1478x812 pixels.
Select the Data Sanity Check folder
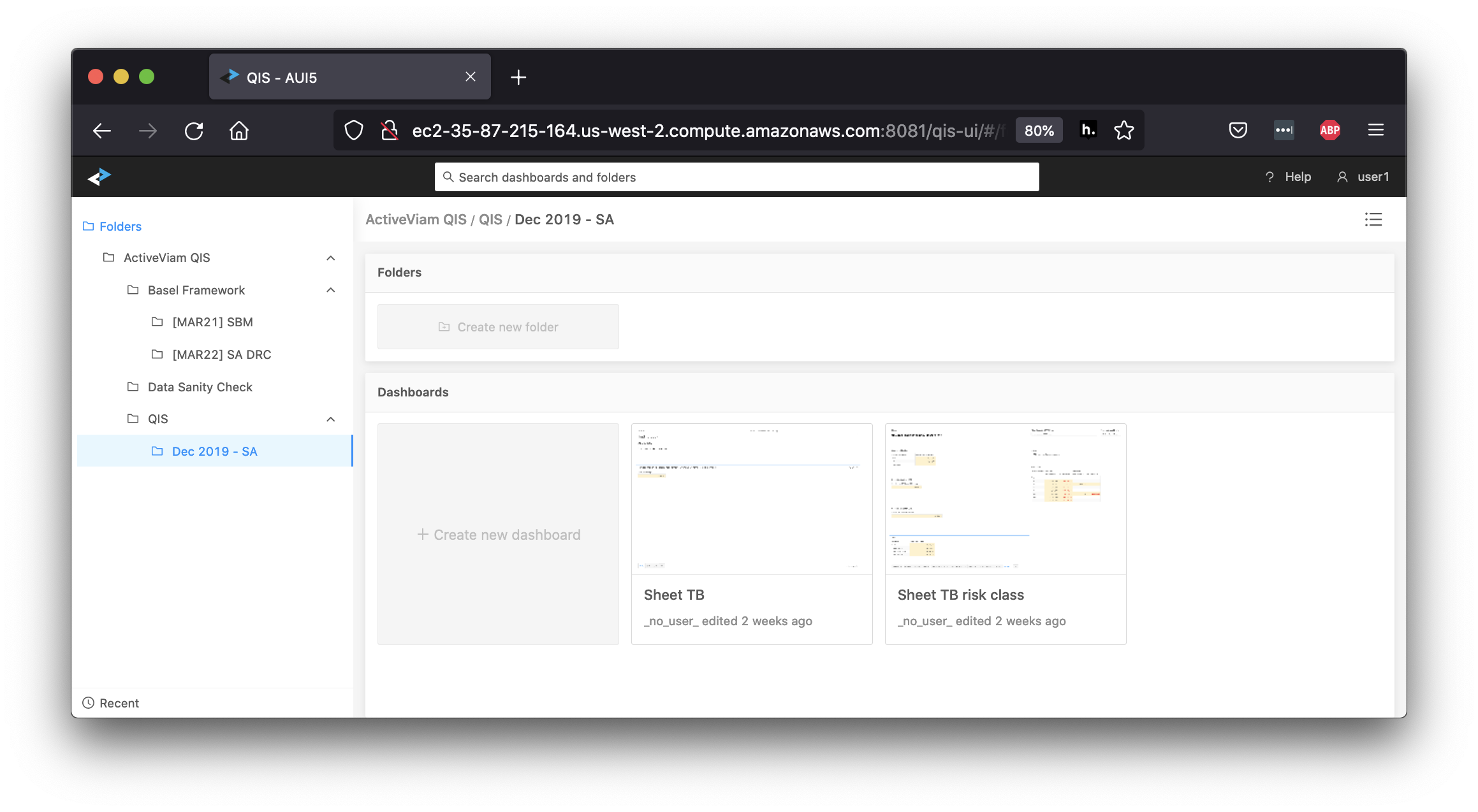pos(199,385)
